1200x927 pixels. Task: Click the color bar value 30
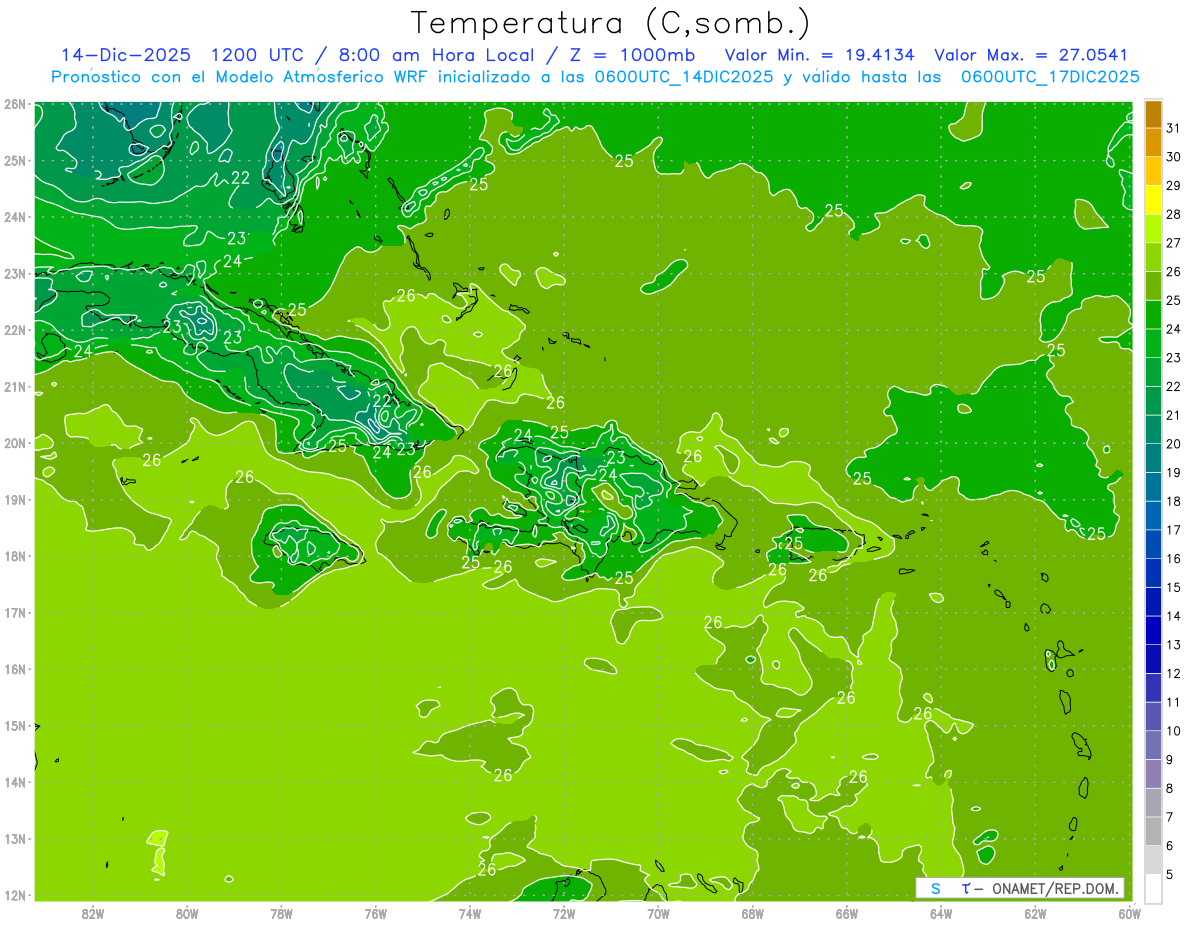[x=1174, y=157]
